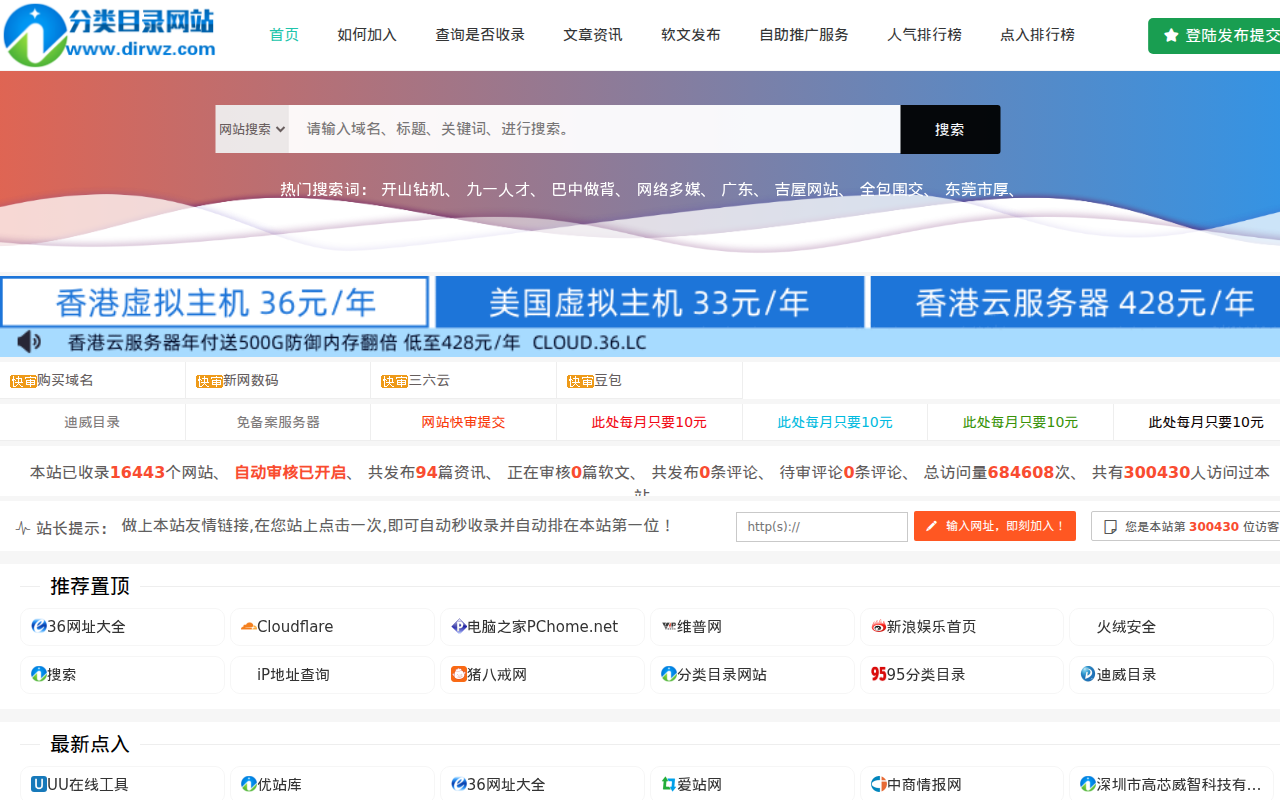Open the 网站搜索 search type dropdown
This screenshot has height=800, width=1280.
click(x=252, y=129)
